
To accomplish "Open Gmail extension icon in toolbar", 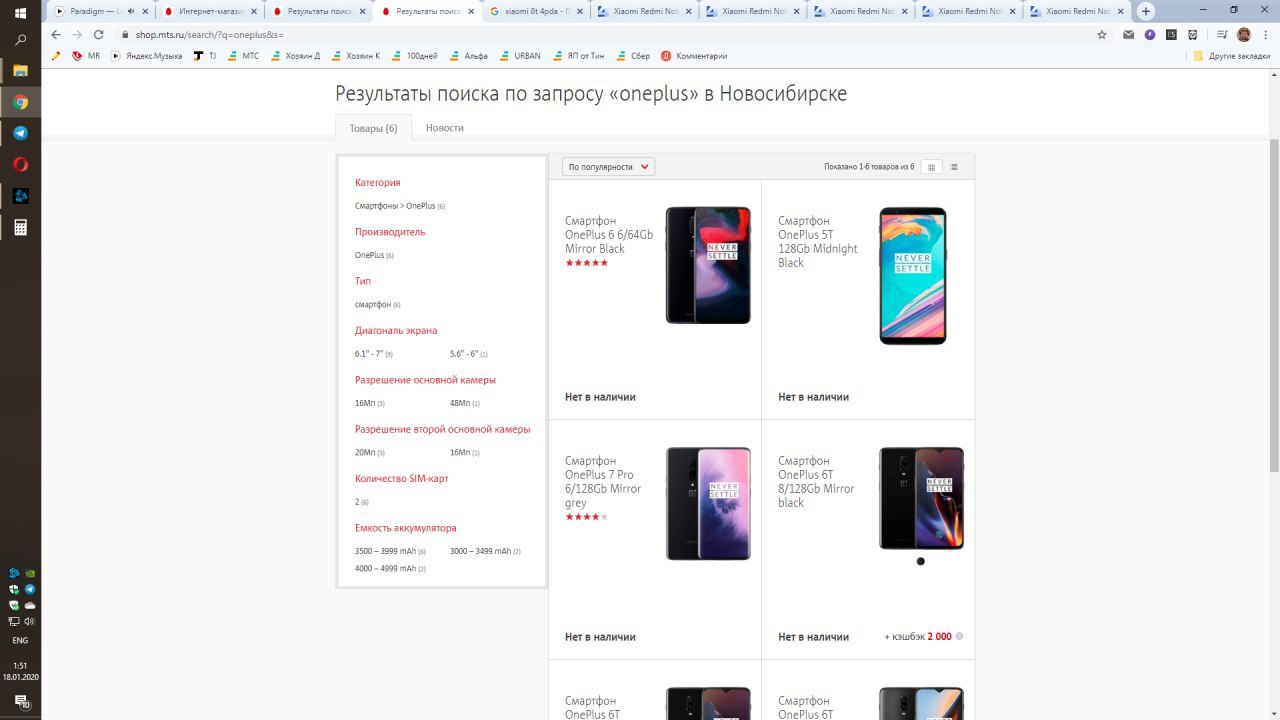I will (1129, 34).
